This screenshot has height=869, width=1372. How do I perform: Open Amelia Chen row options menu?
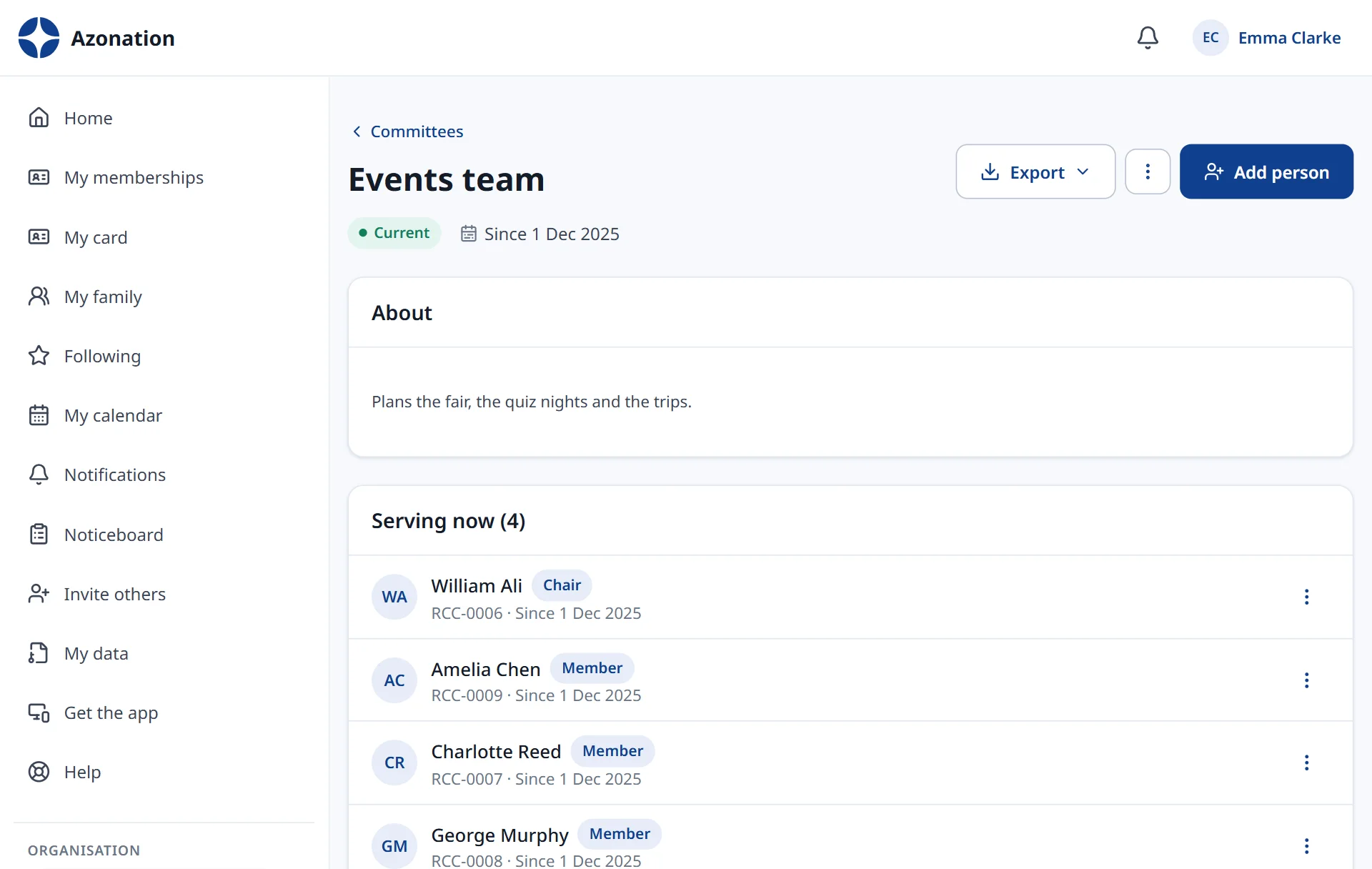[x=1306, y=680]
